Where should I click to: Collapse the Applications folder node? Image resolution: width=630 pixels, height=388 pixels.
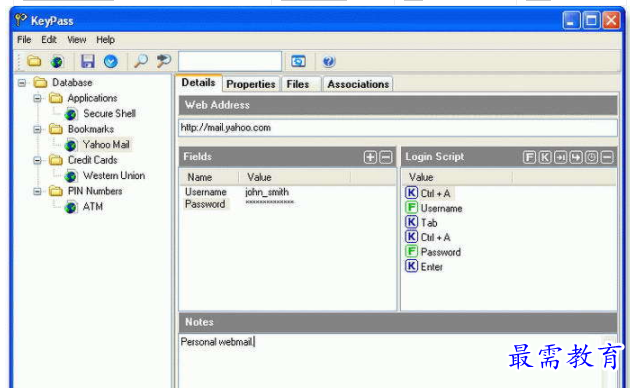coord(37,98)
